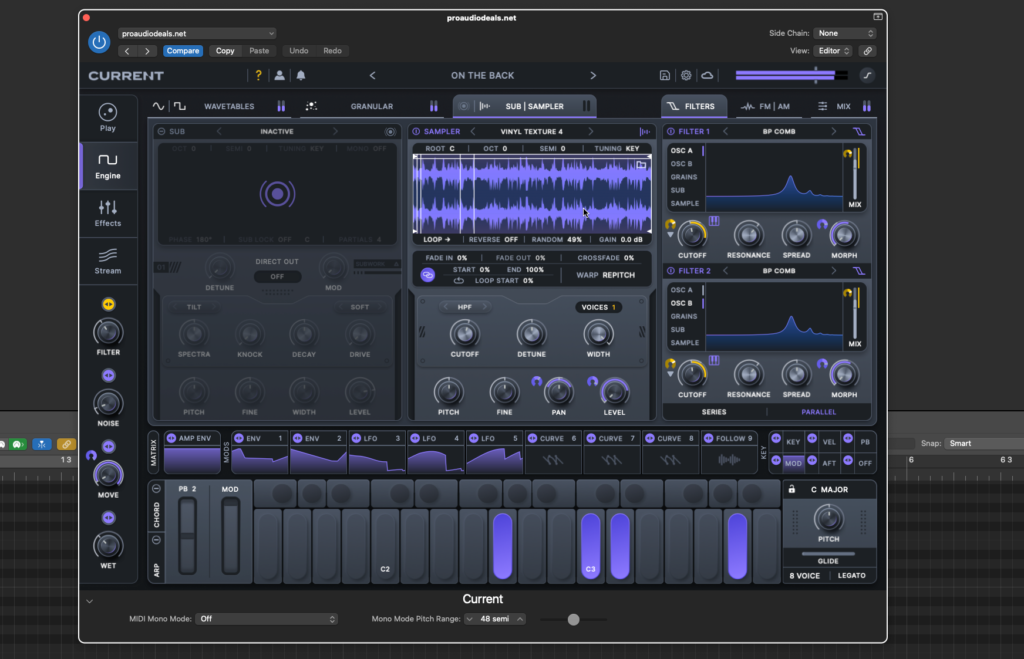Open the View Editor dropdown

coord(833,51)
